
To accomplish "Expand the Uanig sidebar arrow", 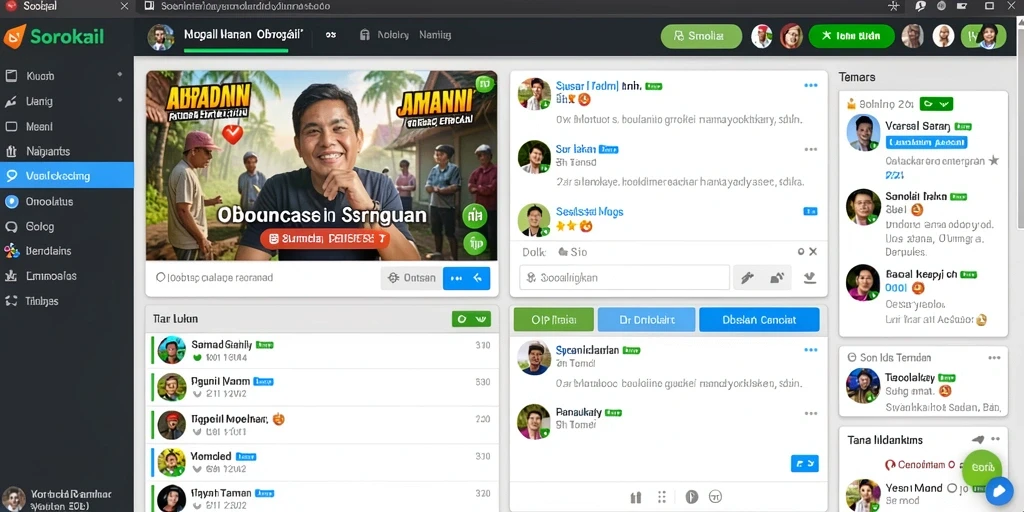I will tap(120, 101).
